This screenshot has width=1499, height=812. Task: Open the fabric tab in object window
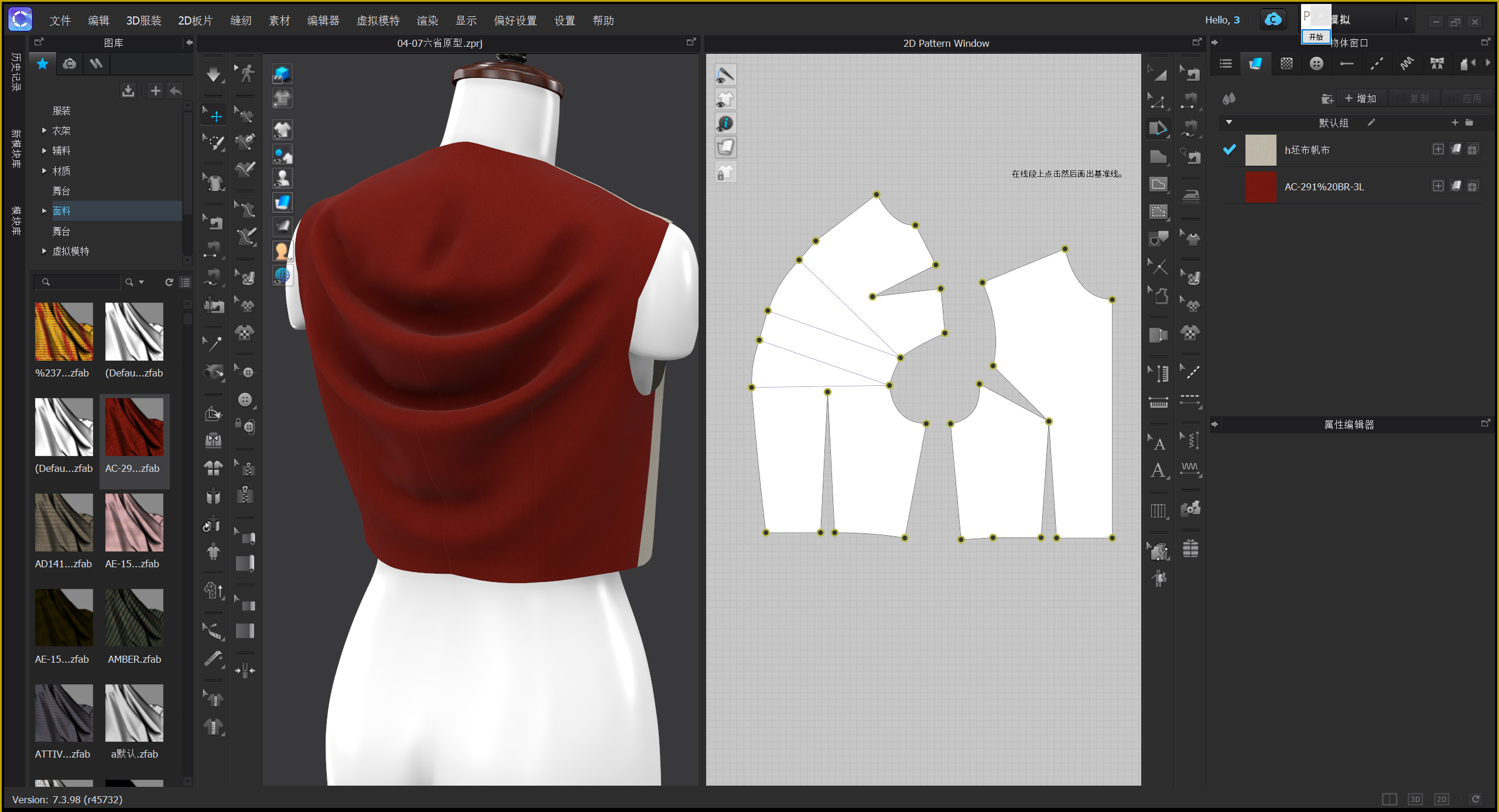click(x=1255, y=64)
